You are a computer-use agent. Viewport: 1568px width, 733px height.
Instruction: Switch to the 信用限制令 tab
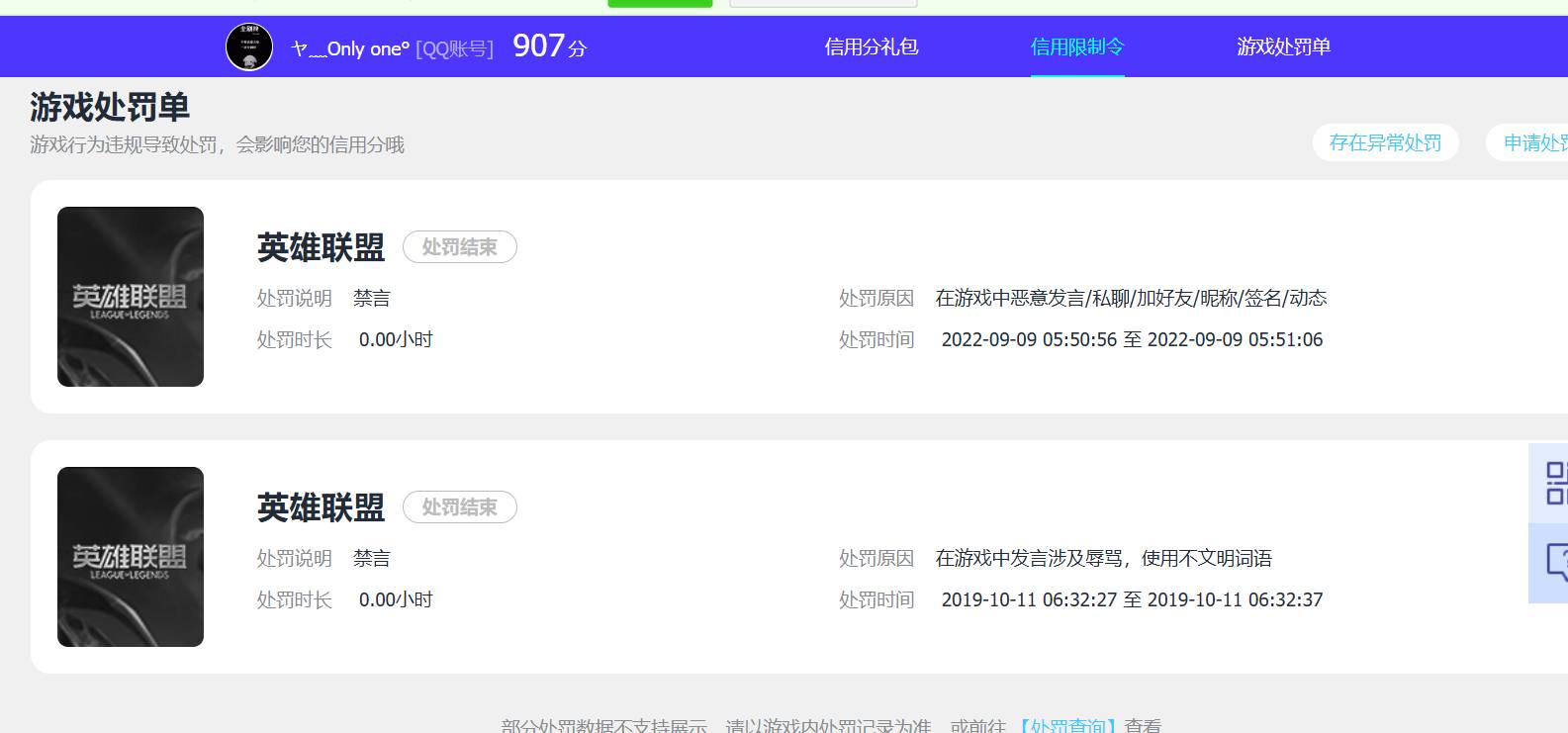click(1077, 46)
